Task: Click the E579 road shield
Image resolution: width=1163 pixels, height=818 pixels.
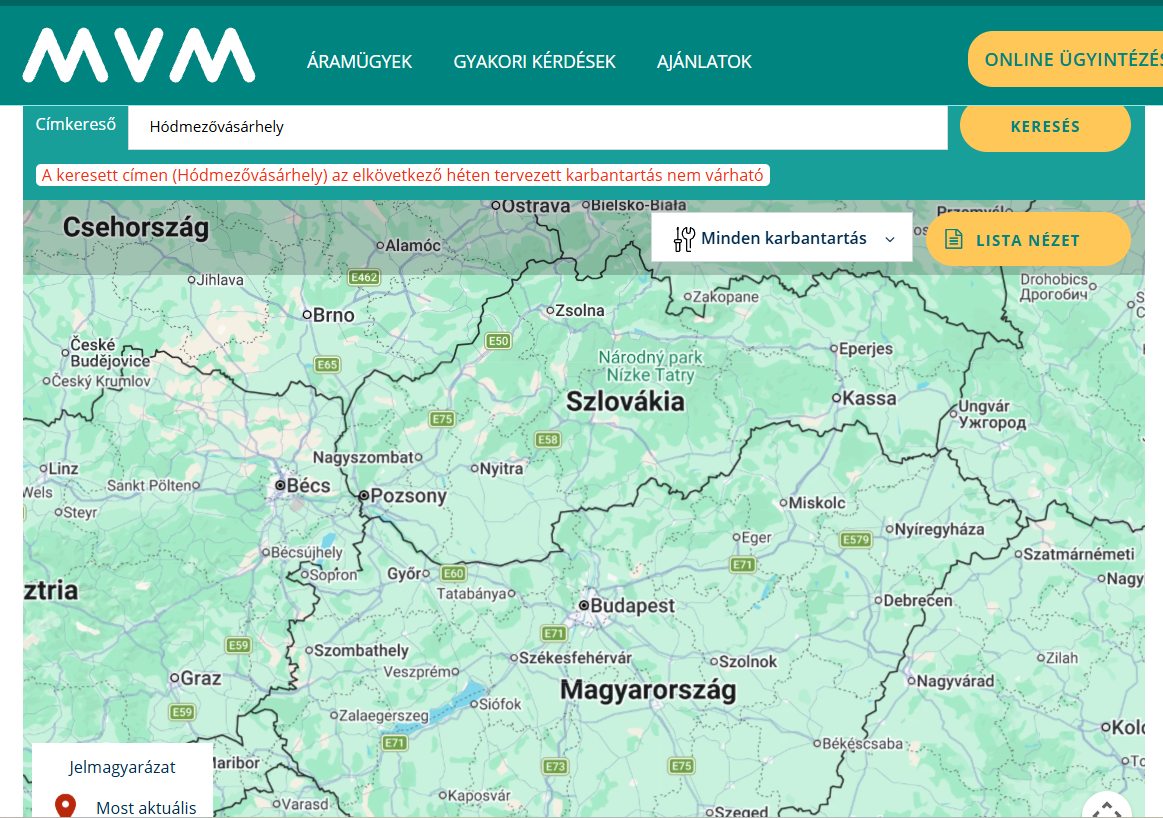Action: click(x=855, y=540)
